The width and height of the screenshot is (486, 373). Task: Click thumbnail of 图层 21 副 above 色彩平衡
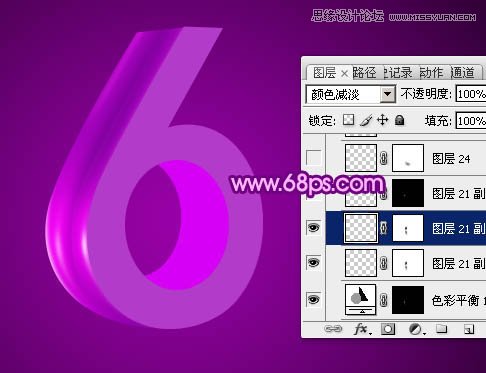pos(361,263)
